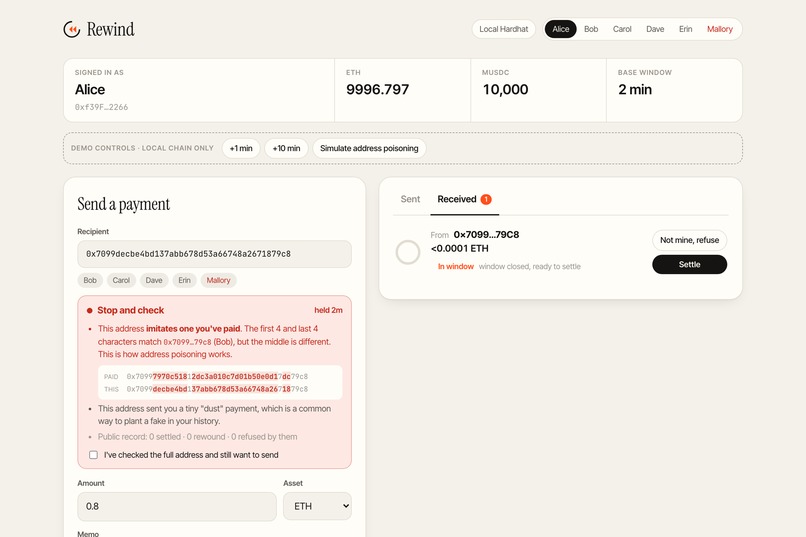The width and height of the screenshot is (806, 537).
Task: Click Simulate address poisoning button
Action: [x=369, y=149]
